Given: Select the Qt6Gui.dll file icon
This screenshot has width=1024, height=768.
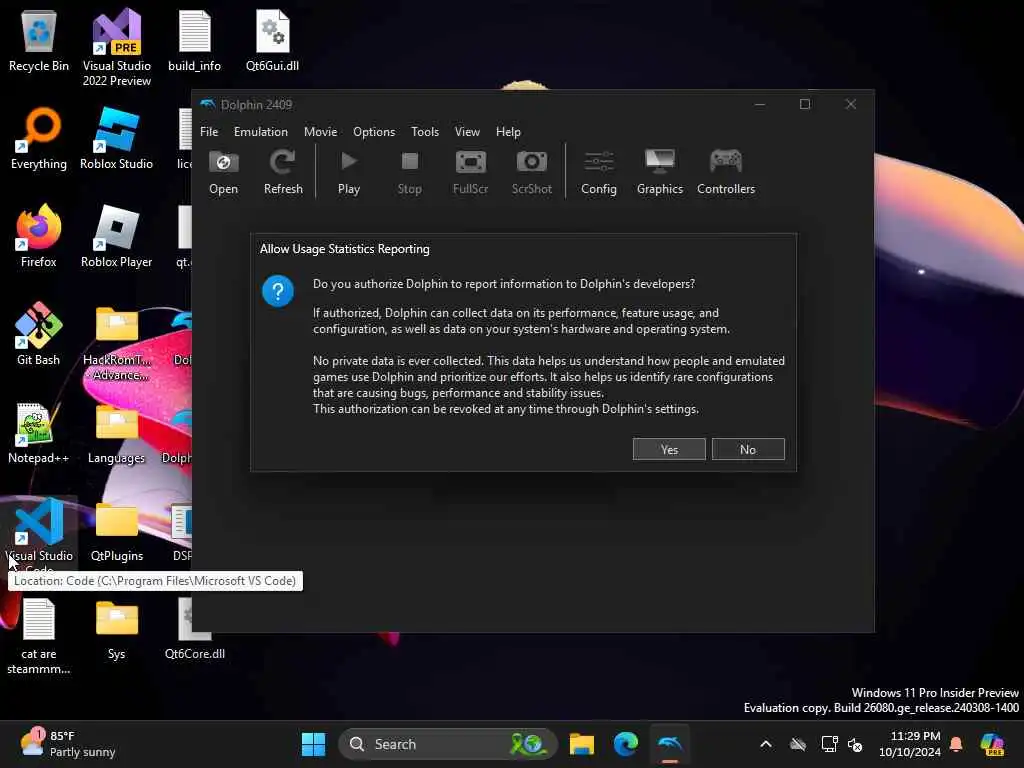Looking at the screenshot, I should tap(272, 40).
